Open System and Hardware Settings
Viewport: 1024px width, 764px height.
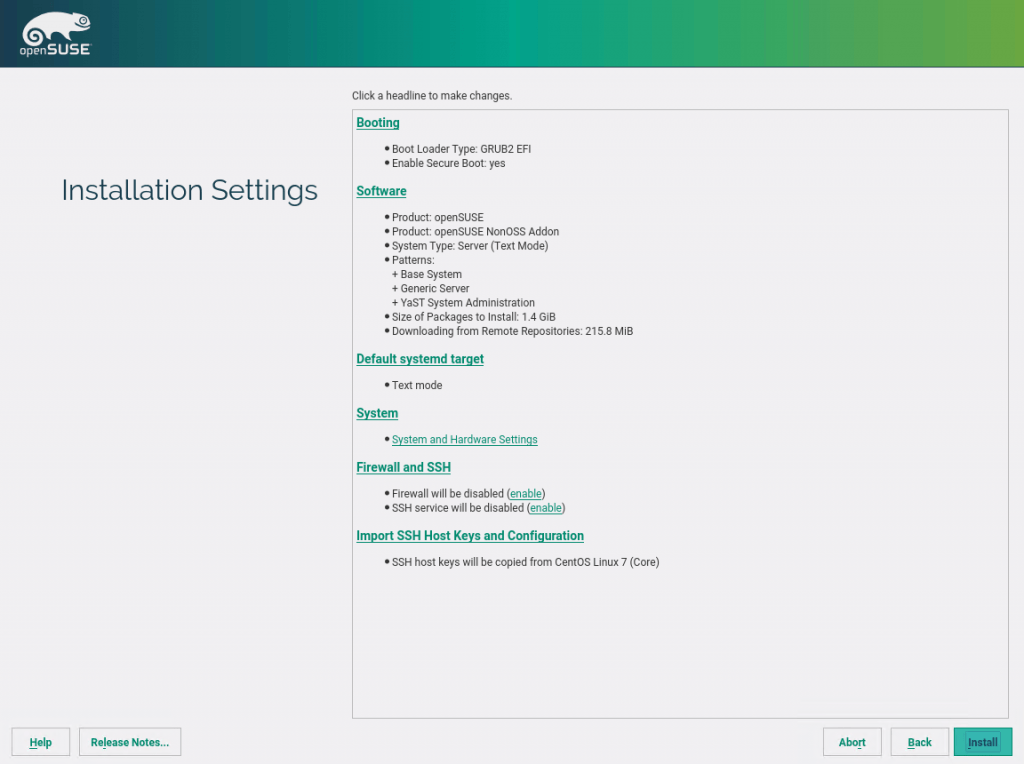tap(464, 439)
